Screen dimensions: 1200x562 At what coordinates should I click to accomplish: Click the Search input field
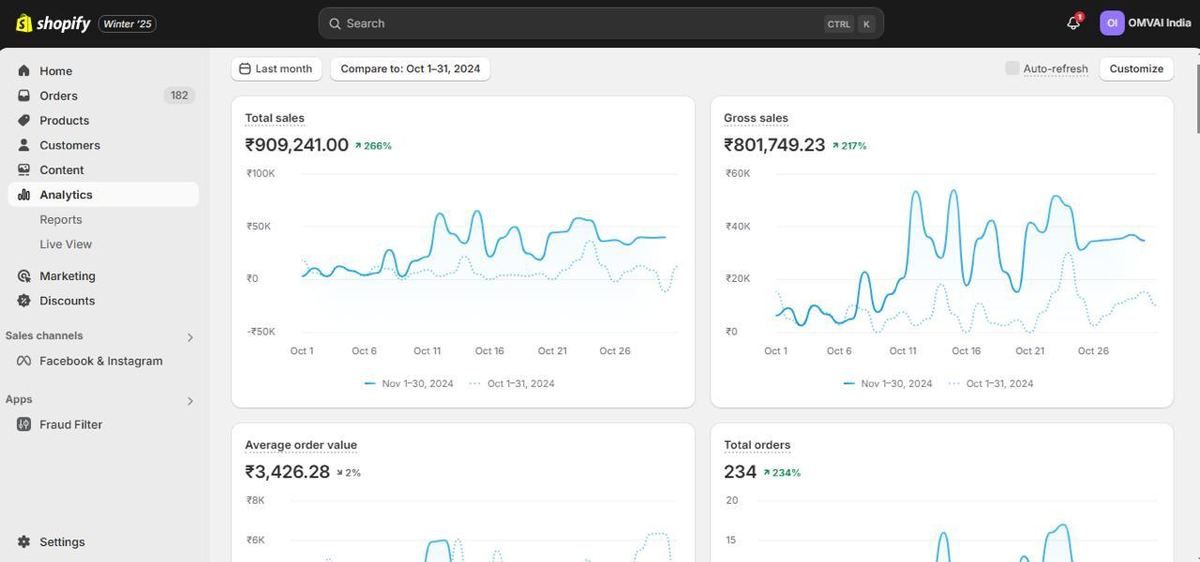tap(601, 23)
